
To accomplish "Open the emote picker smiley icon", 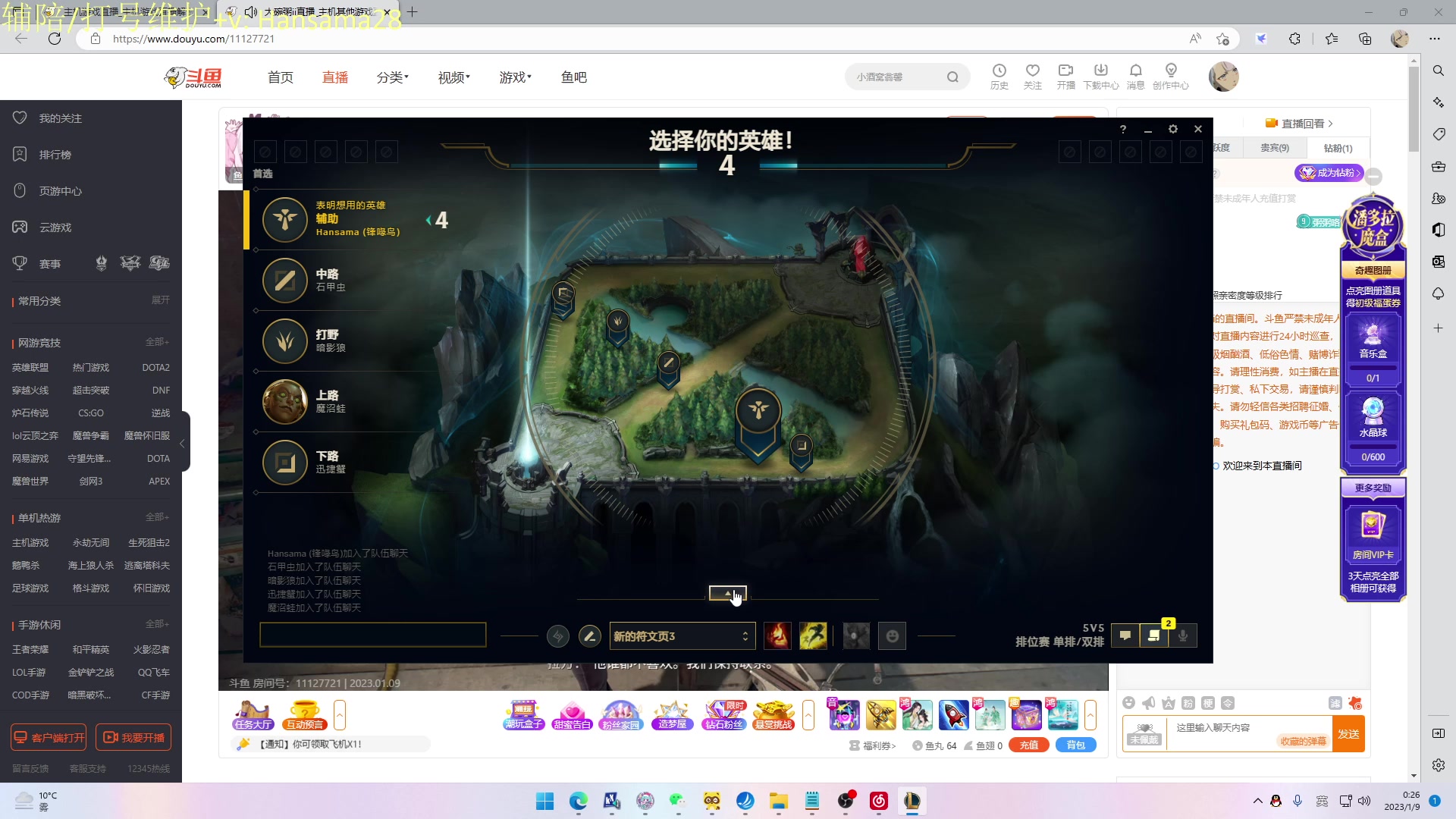I will (x=893, y=635).
